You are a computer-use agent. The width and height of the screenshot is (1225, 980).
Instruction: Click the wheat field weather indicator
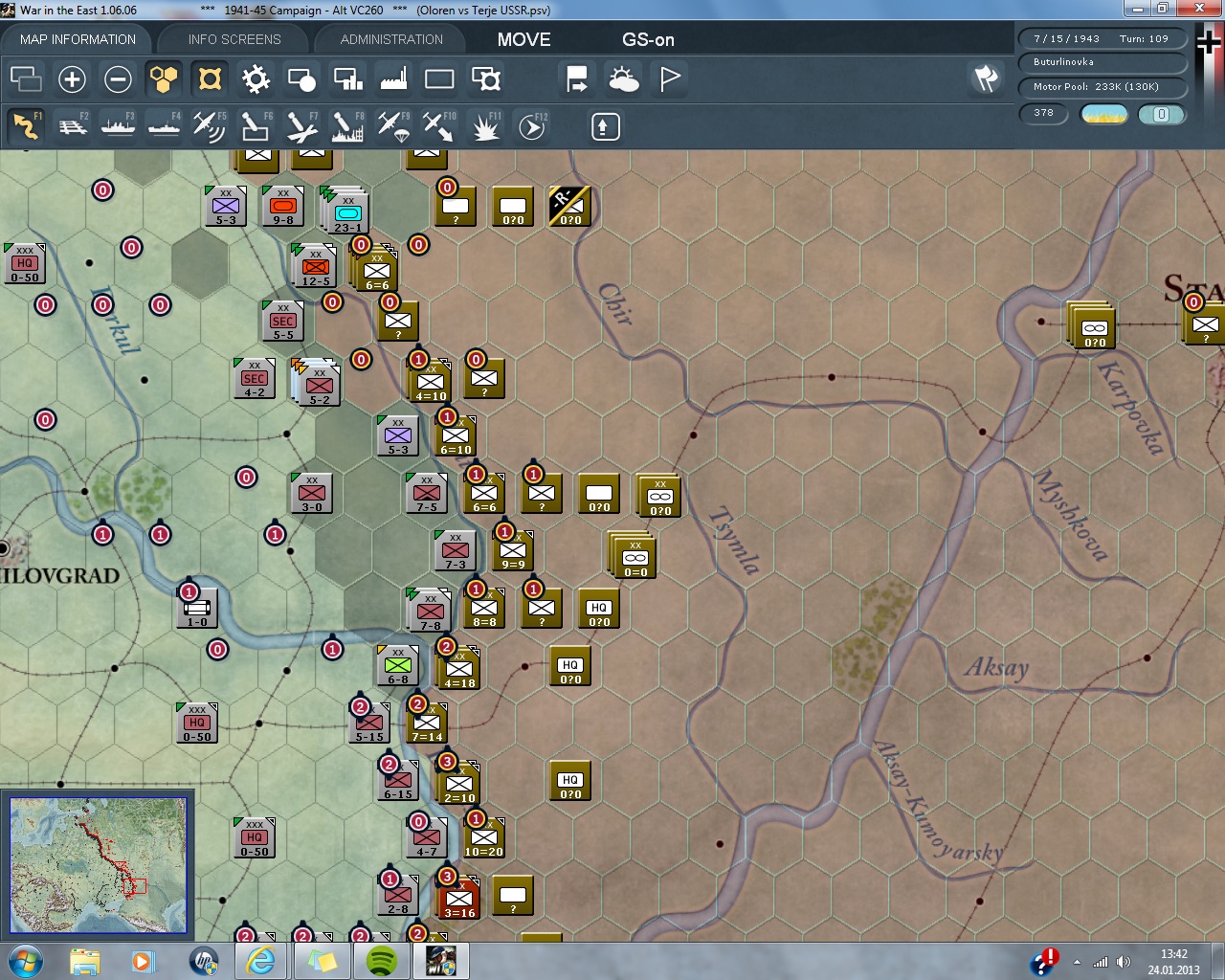point(1103,115)
